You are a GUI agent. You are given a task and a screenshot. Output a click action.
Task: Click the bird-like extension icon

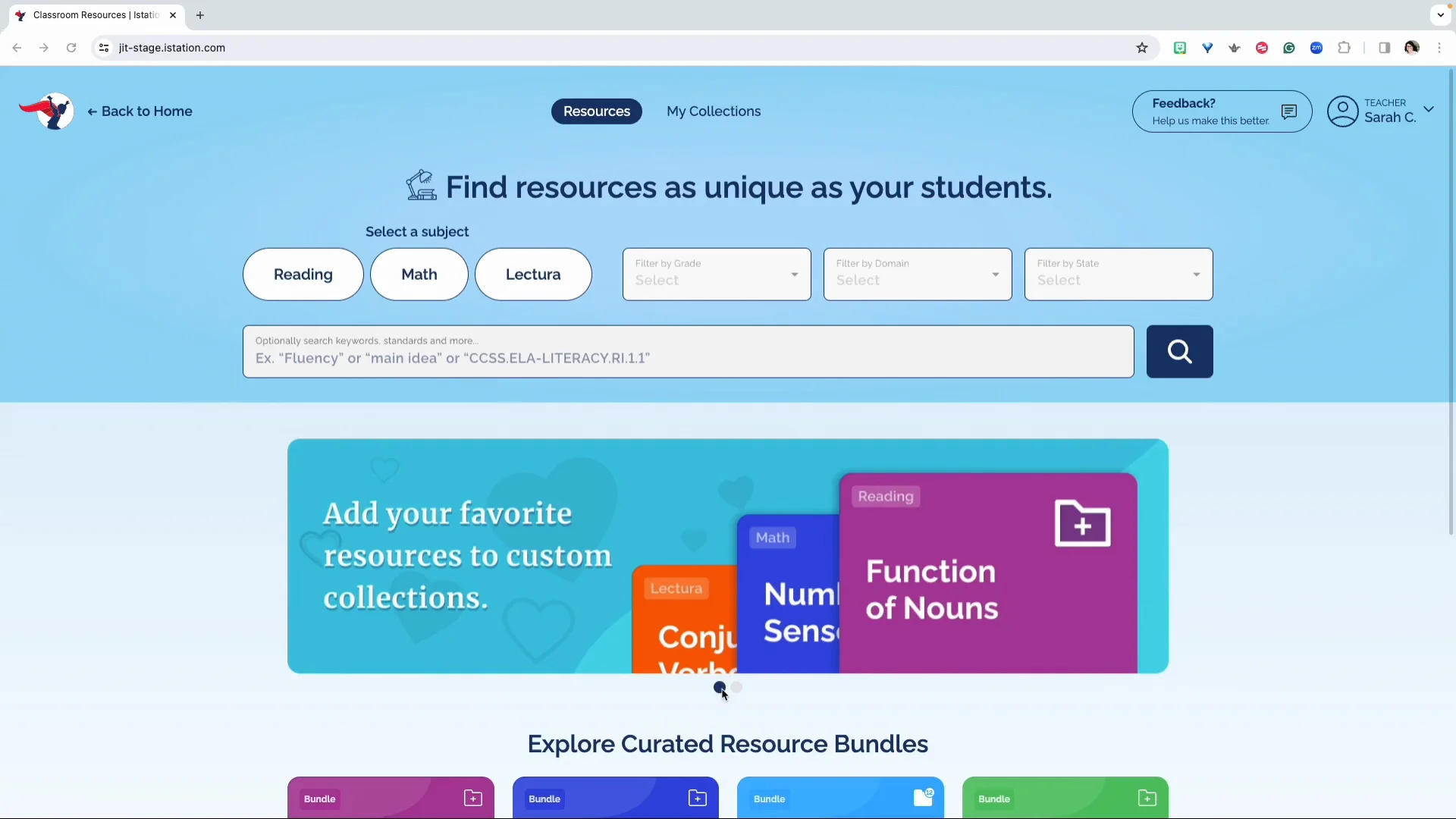point(1235,48)
